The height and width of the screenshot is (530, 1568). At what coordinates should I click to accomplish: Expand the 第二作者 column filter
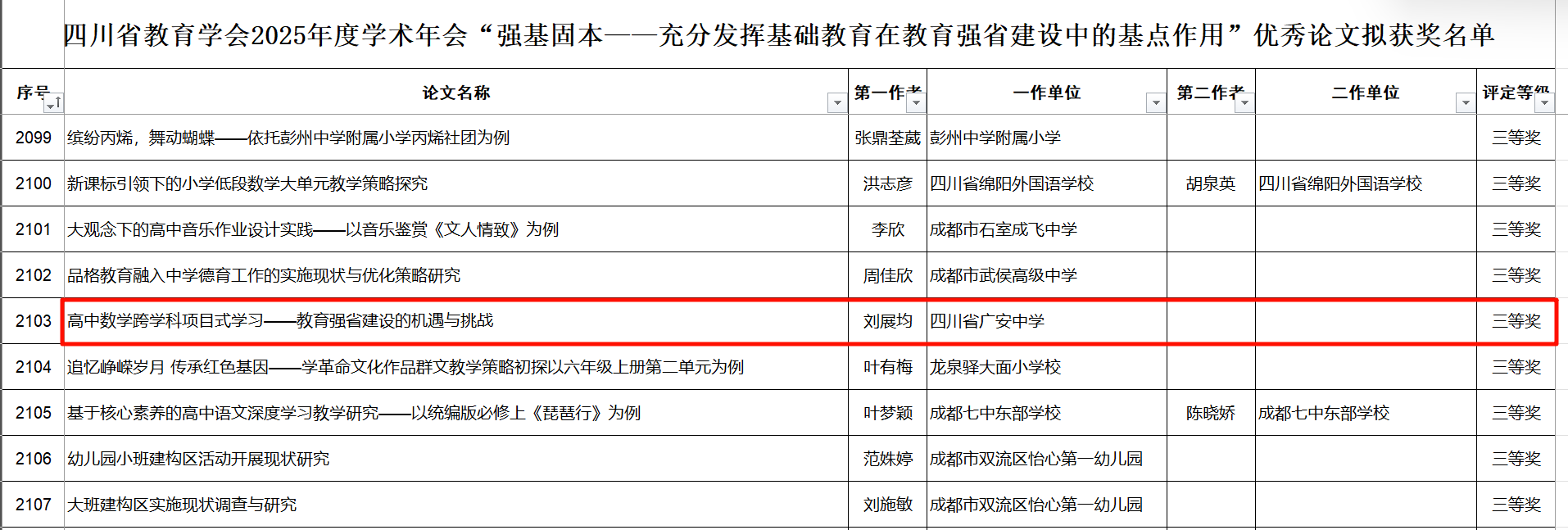(x=1244, y=103)
